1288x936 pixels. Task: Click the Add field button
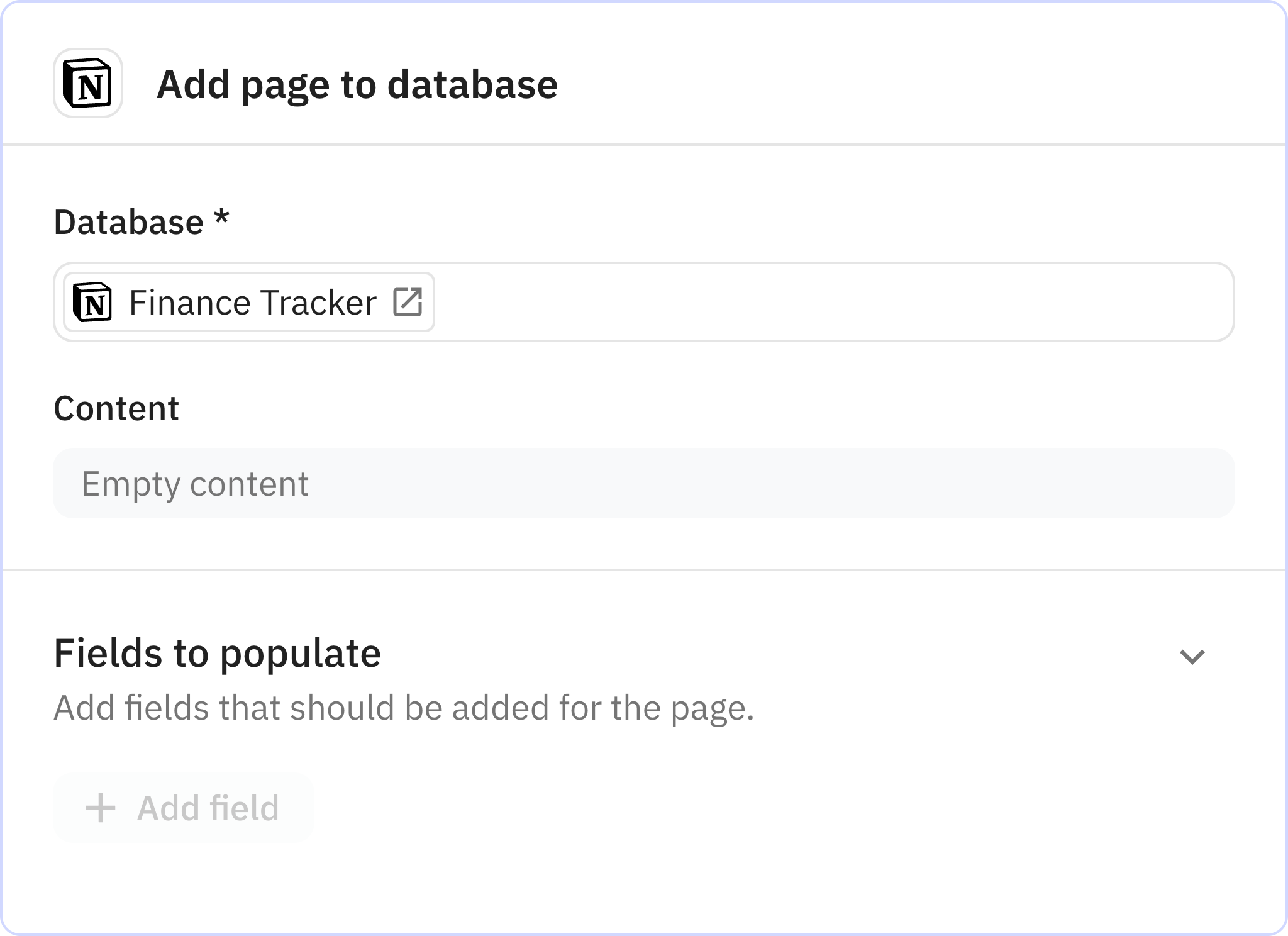point(183,809)
